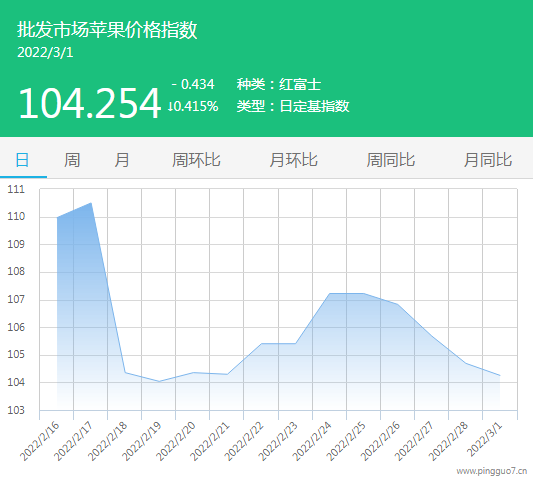Click the 2022/2/22 x-axis date label
Screen dimensions: 533x481
(x=244, y=441)
